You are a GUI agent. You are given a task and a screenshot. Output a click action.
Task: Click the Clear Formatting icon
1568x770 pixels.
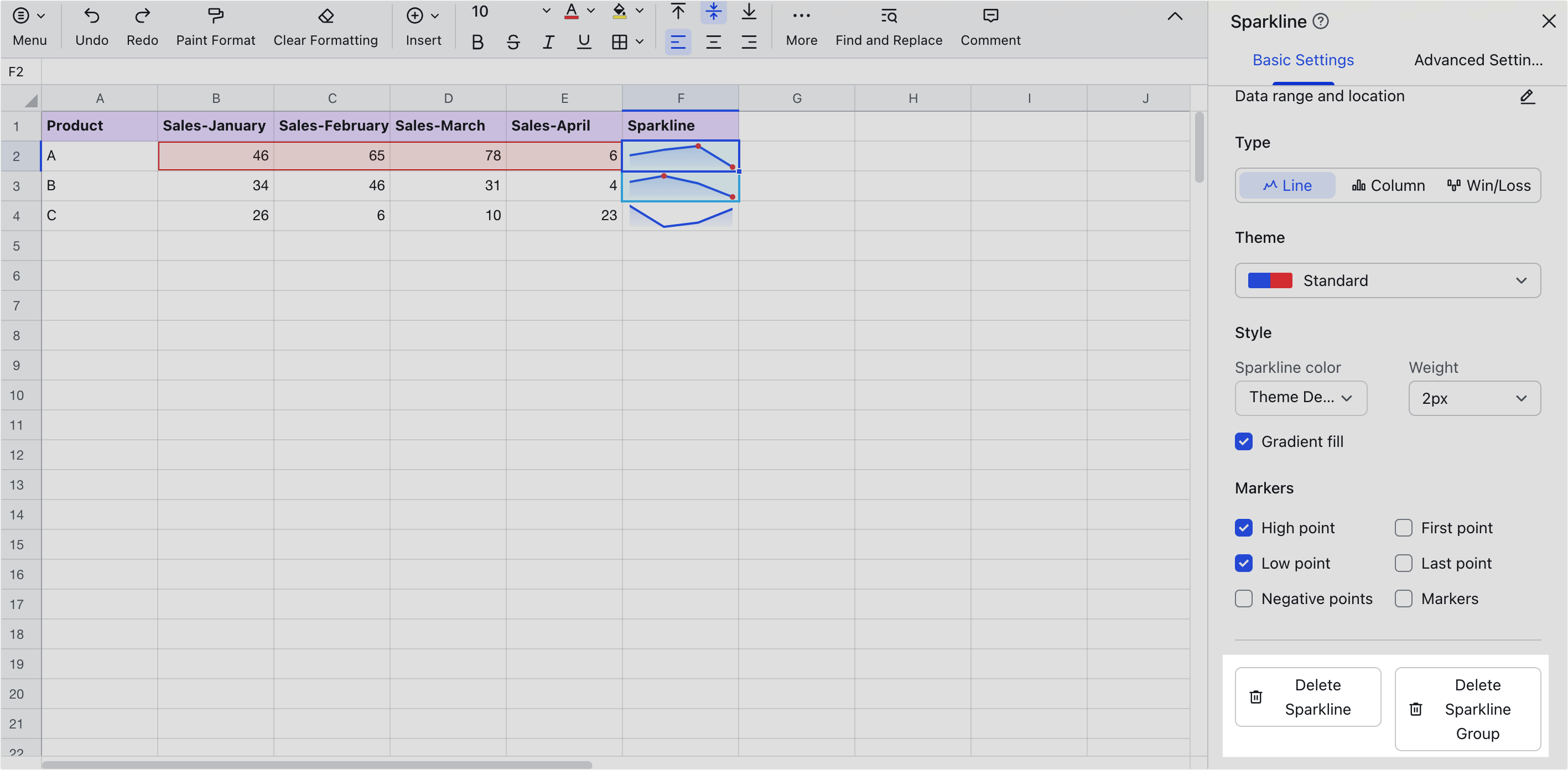(x=326, y=17)
